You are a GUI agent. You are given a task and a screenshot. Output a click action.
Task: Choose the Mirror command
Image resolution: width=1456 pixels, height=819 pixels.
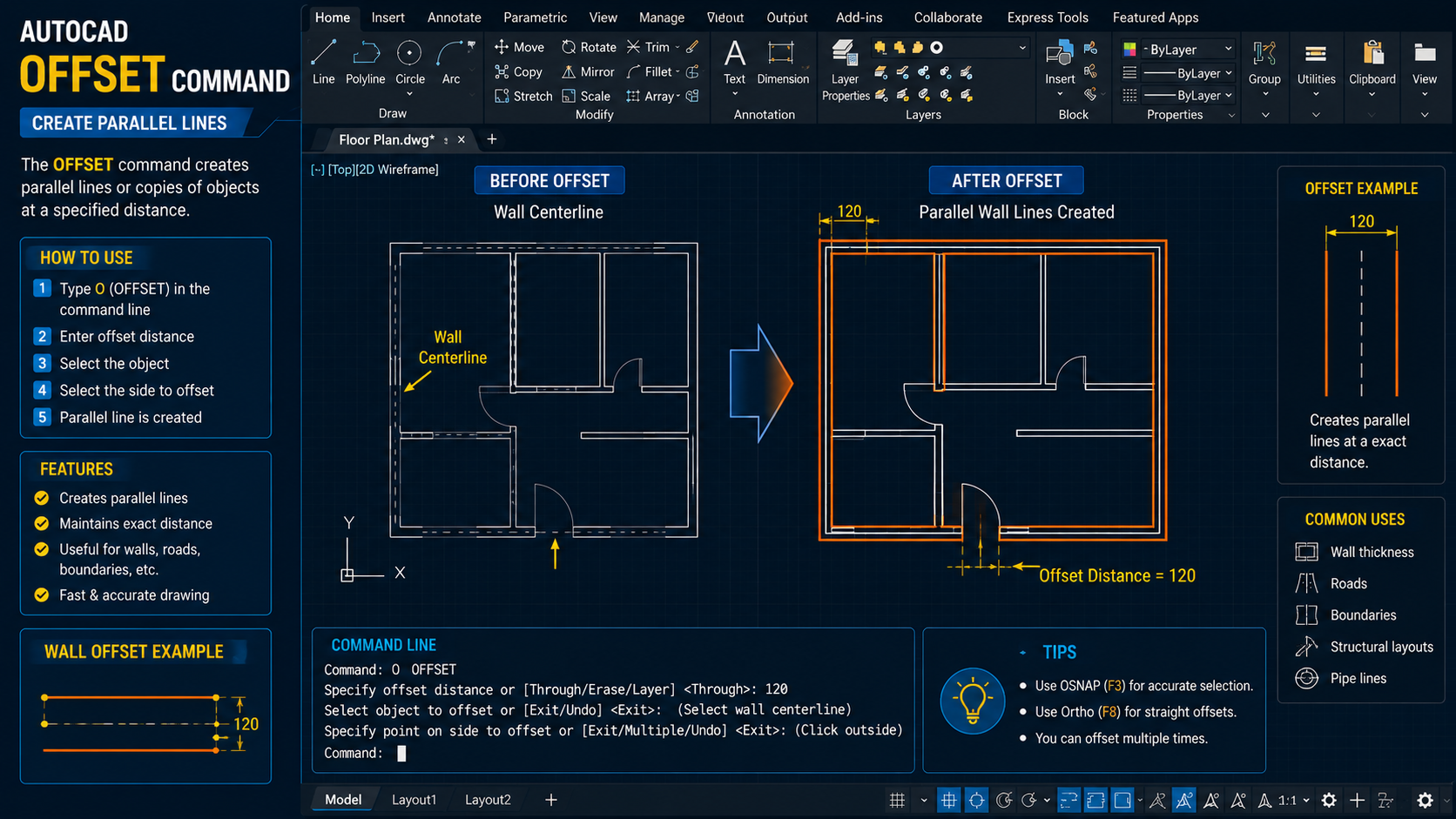[x=588, y=71]
